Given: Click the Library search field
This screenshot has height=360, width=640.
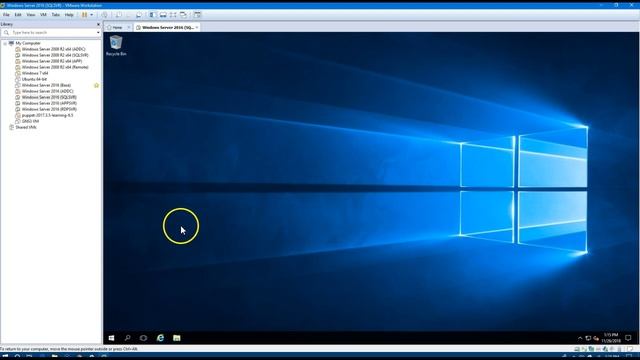Looking at the screenshot, I should pyautogui.click(x=51, y=32).
